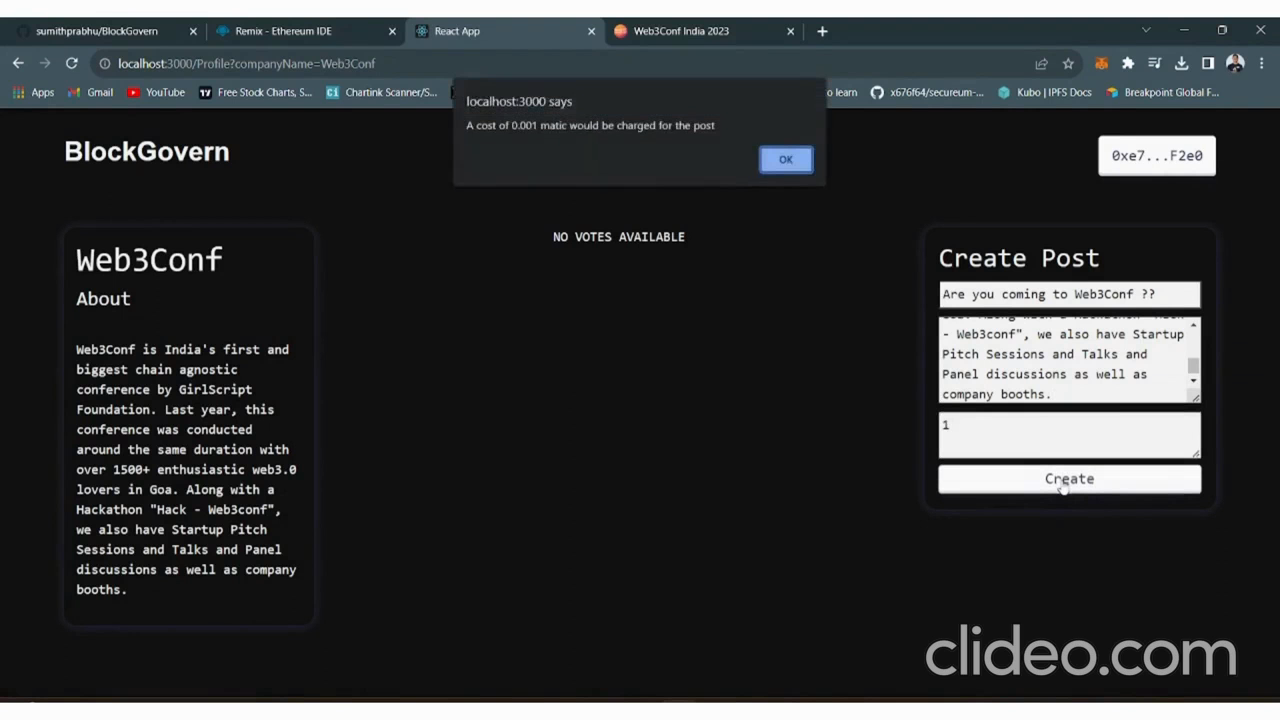View site information icon in address bar
1280x720 pixels.
[104, 63]
